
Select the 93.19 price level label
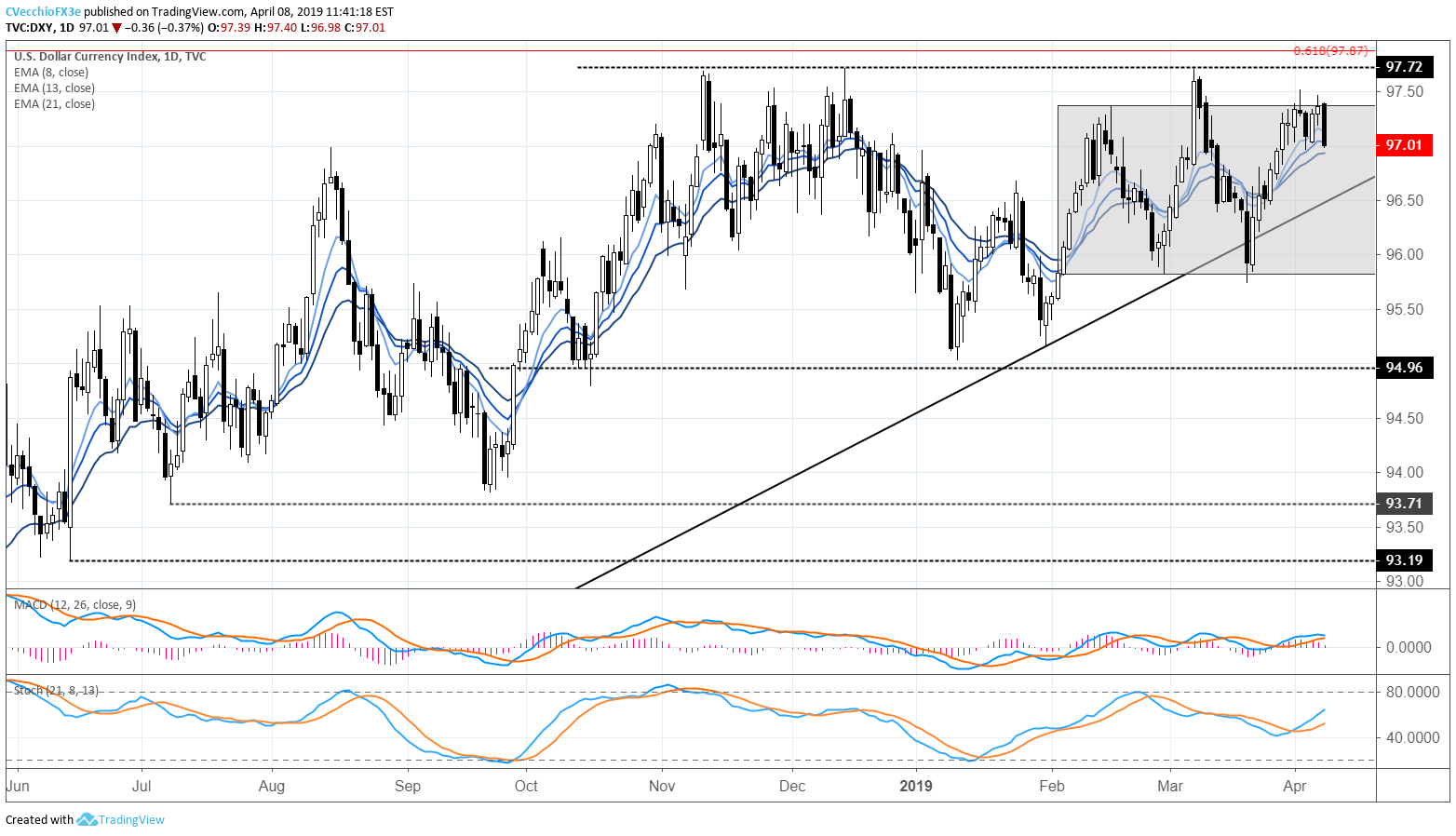1404,560
